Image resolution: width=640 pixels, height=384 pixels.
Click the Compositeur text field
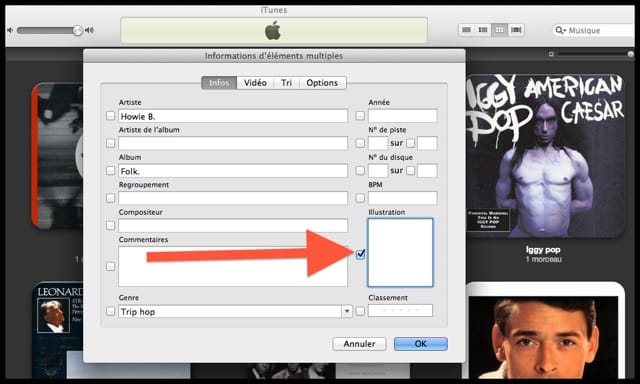(x=233, y=225)
